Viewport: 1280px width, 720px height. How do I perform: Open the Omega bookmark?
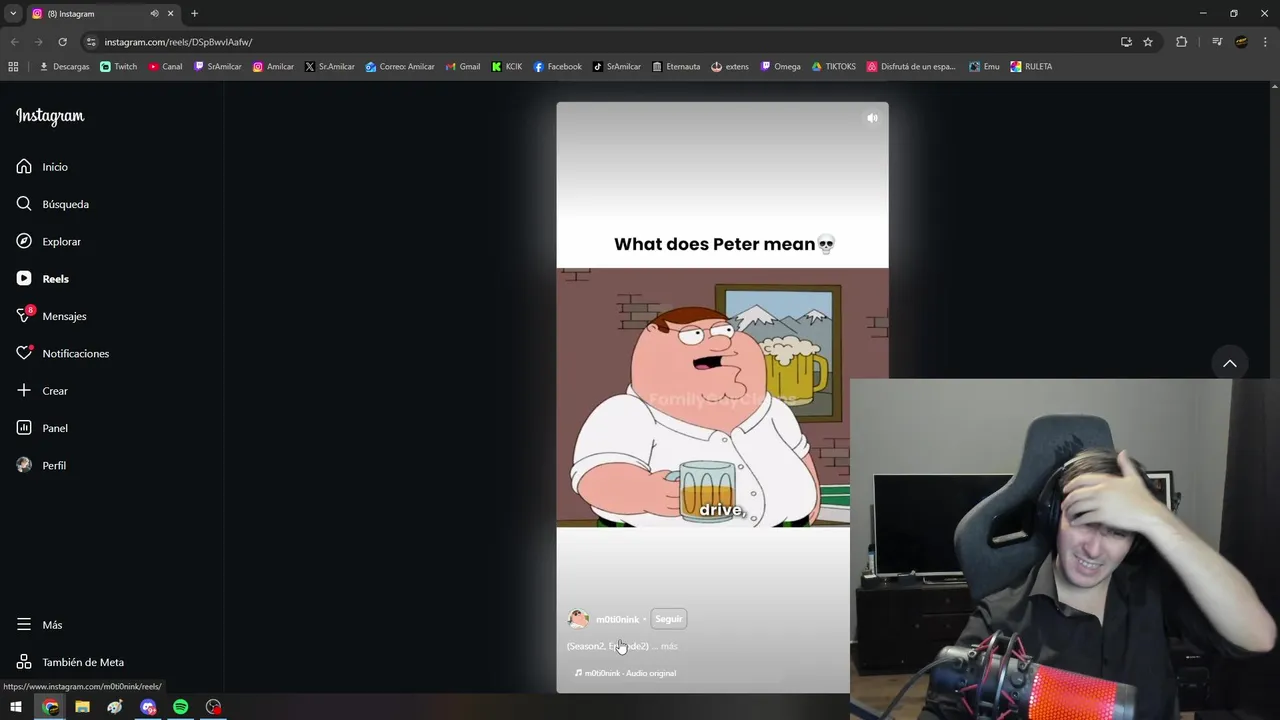[781, 67]
